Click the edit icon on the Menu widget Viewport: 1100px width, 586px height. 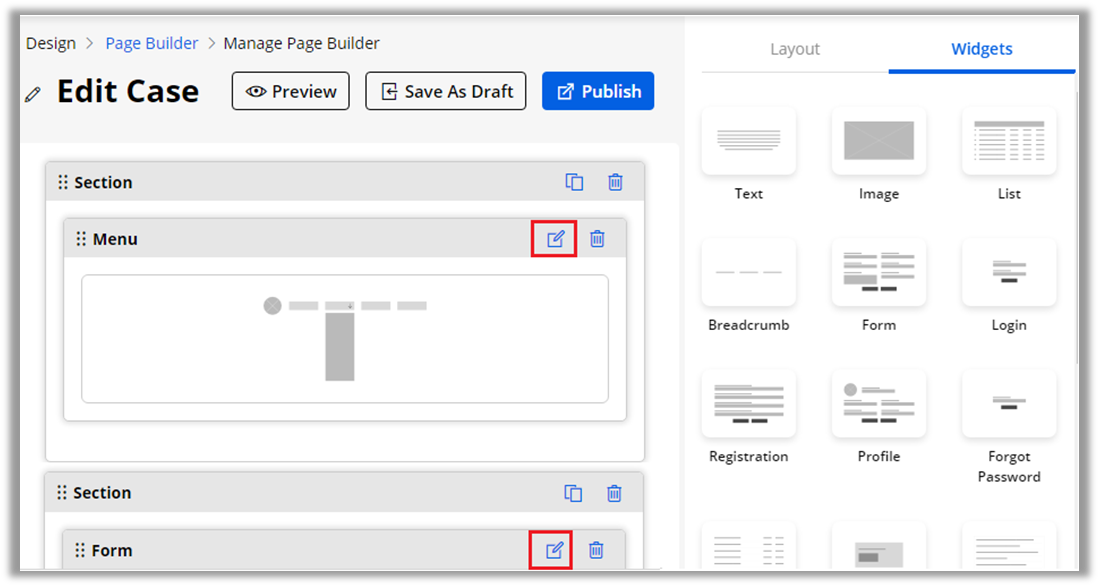(x=555, y=239)
